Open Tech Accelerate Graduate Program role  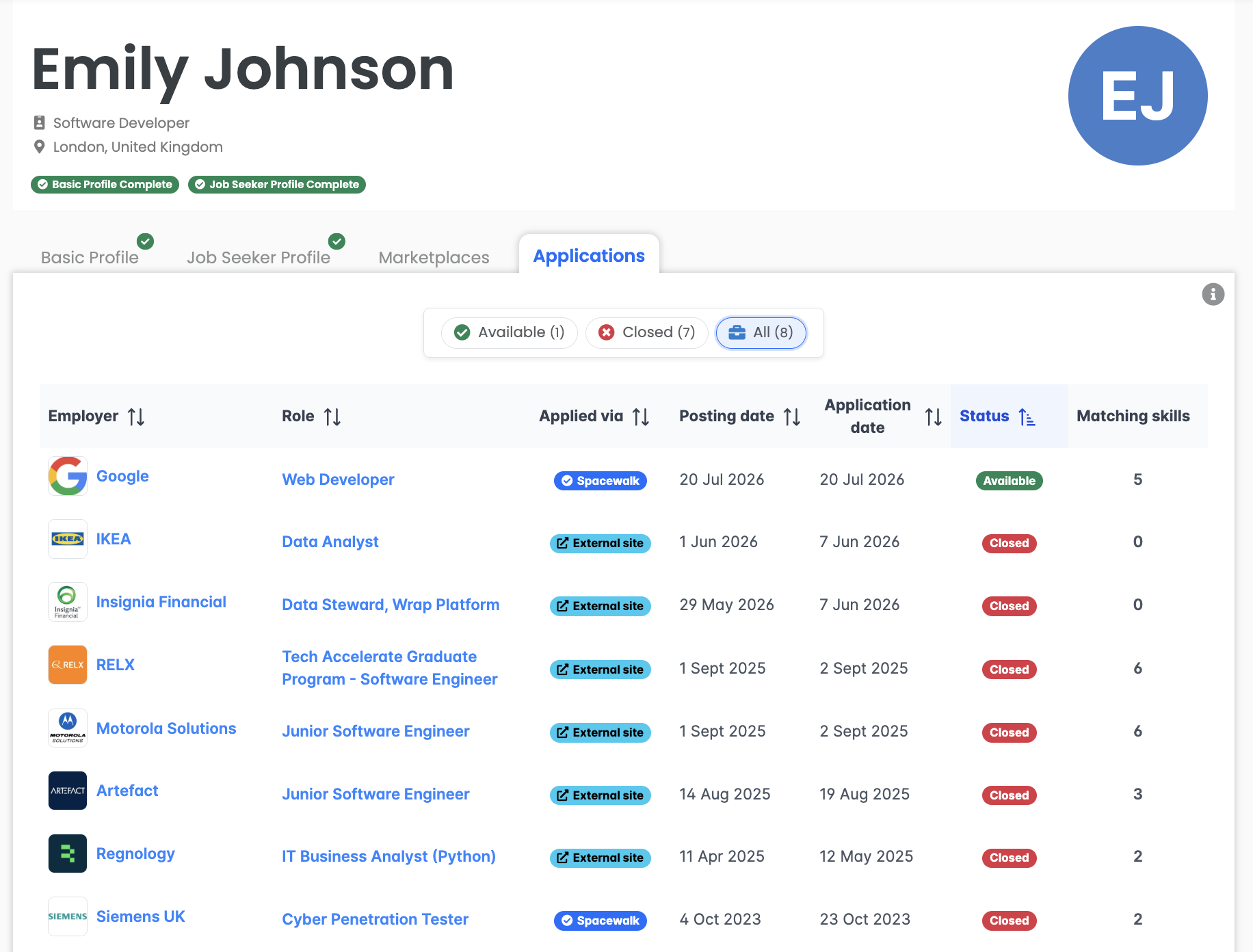(x=390, y=667)
